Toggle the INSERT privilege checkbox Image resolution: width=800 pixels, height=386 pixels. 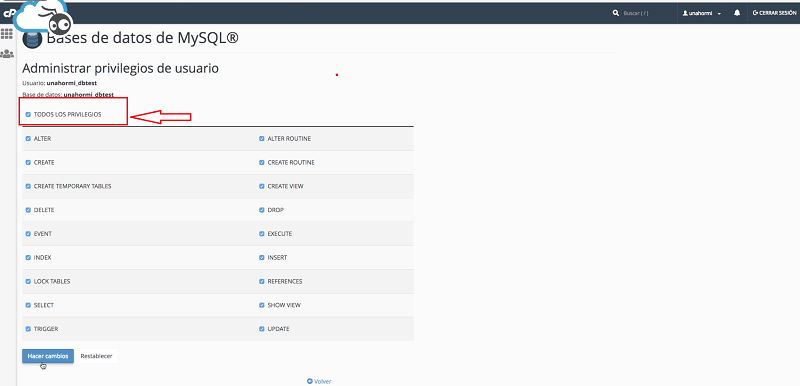(x=262, y=258)
